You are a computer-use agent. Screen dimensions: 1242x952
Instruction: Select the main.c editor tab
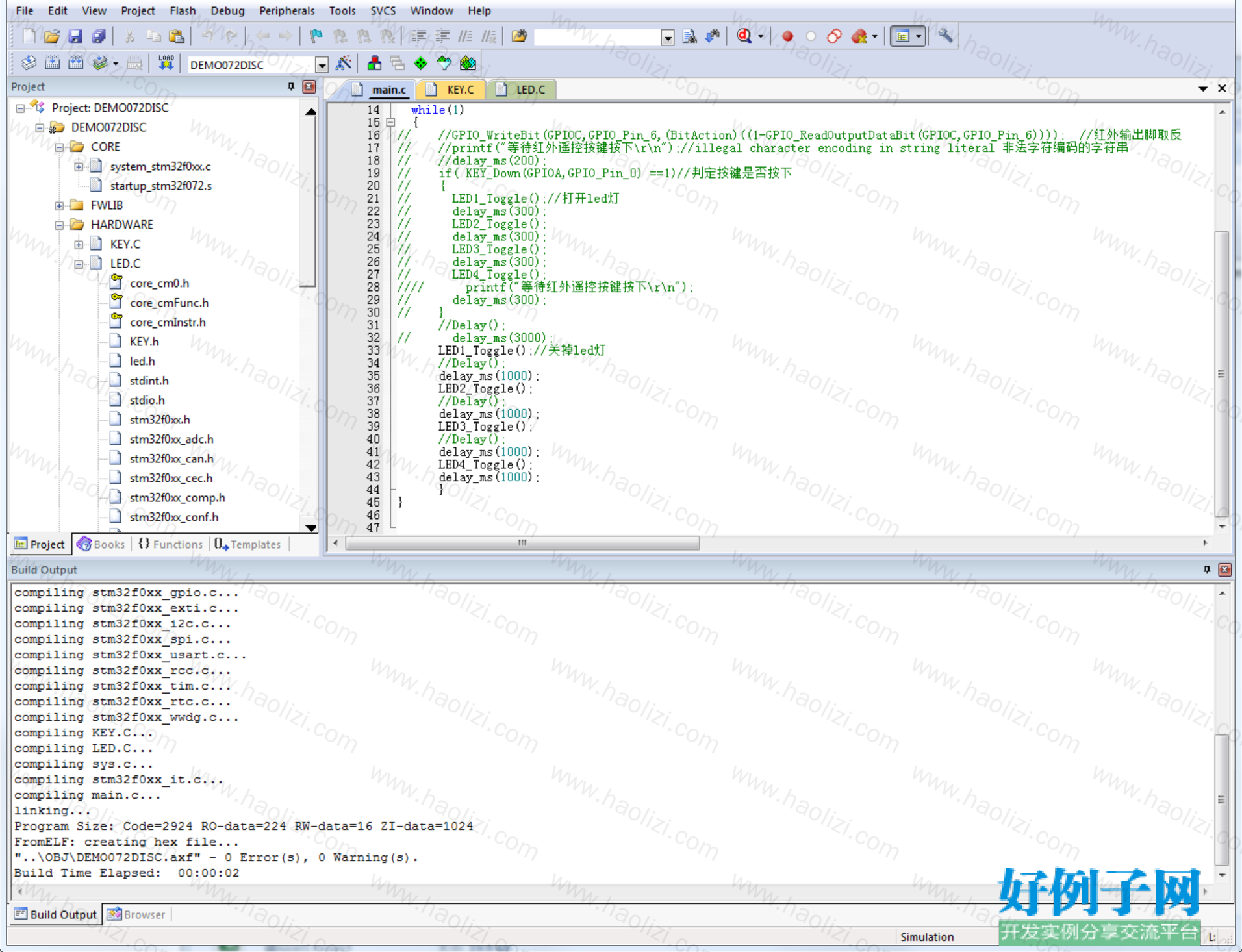point(381,90)
